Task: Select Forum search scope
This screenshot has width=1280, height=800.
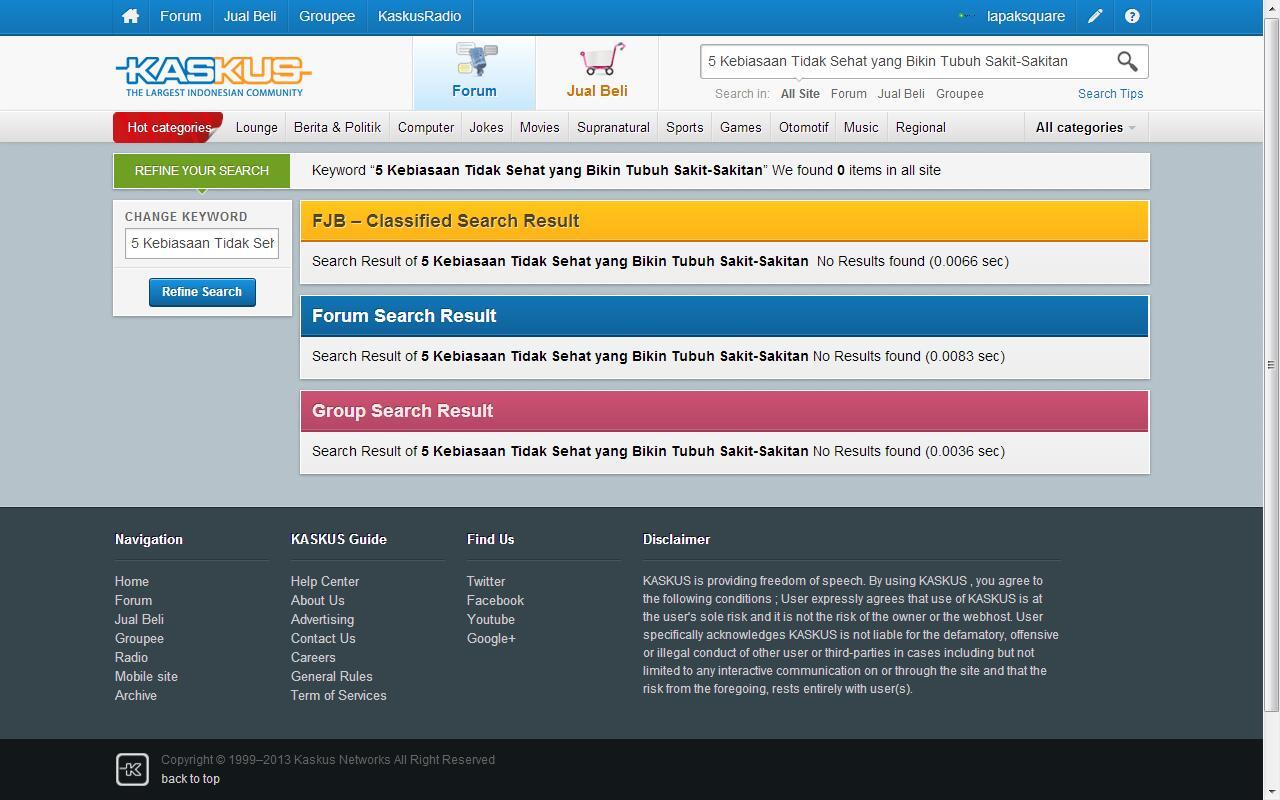Action: pos(849,94)
